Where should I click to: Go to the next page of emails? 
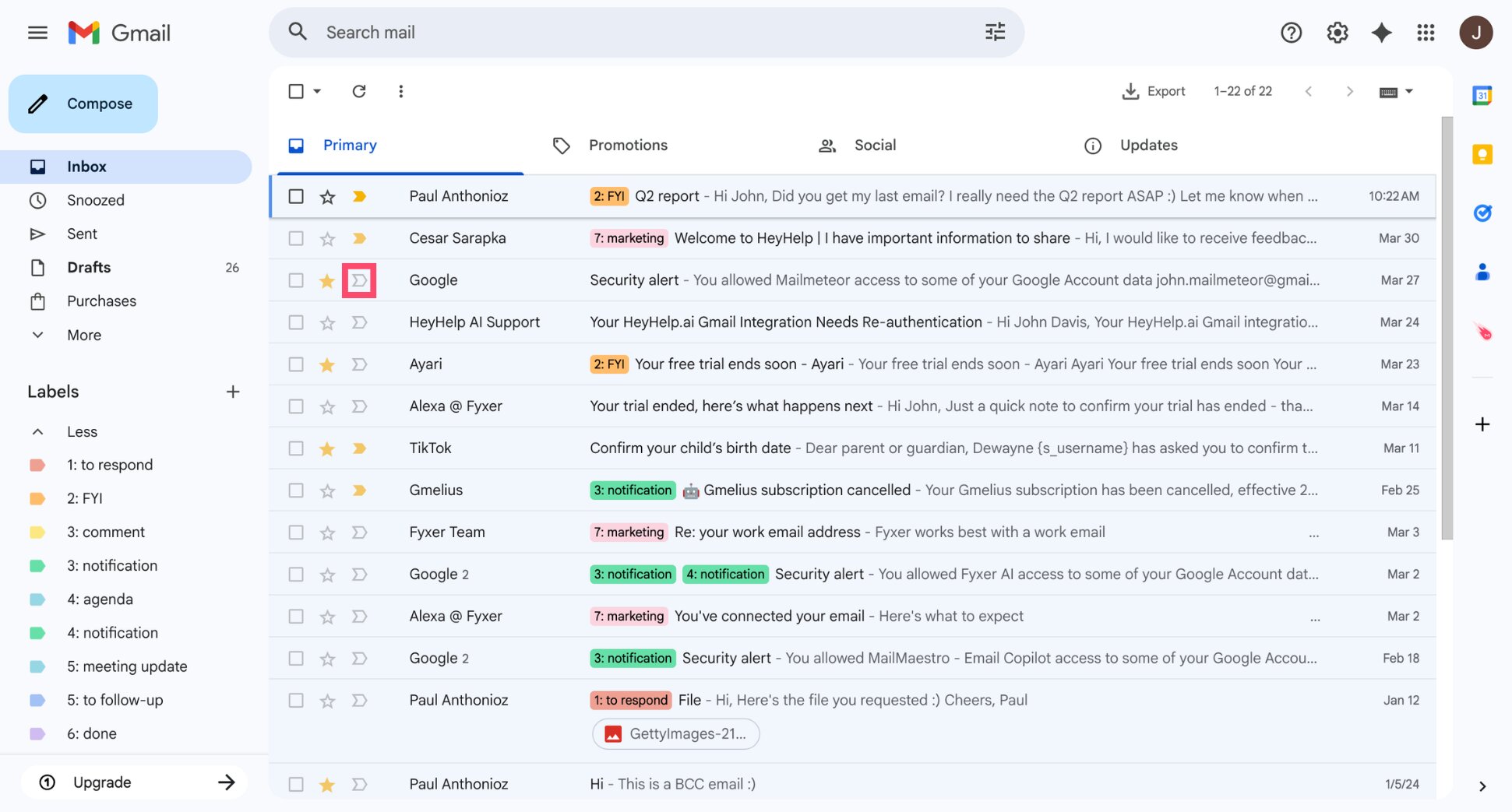pos(1349,91)
